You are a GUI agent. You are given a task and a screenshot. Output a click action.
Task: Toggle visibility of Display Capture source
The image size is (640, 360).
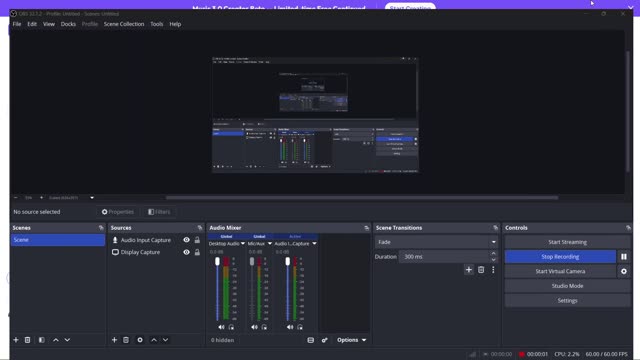[187, 252]
